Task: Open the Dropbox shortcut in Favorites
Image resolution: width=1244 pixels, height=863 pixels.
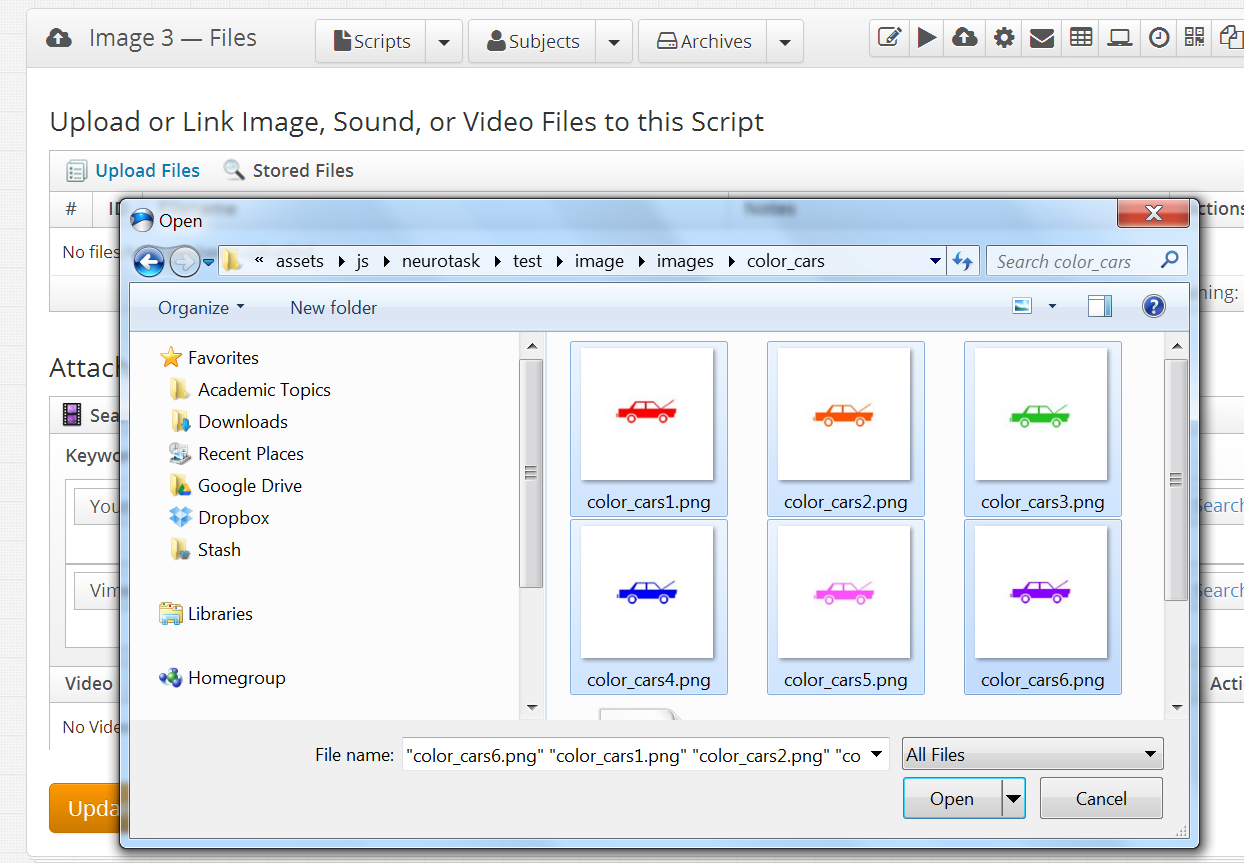Action: [234, 517]
